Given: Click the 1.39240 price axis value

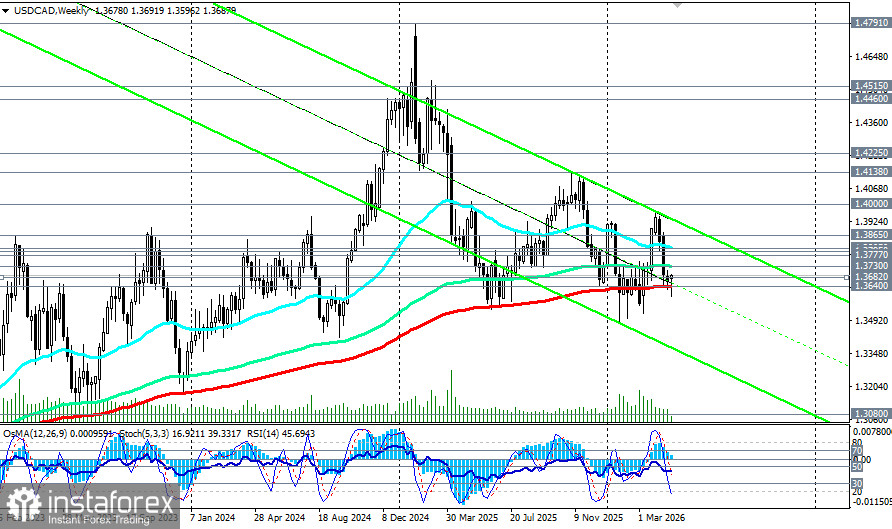Looking at the screenshot, I should tap(872, 221).
